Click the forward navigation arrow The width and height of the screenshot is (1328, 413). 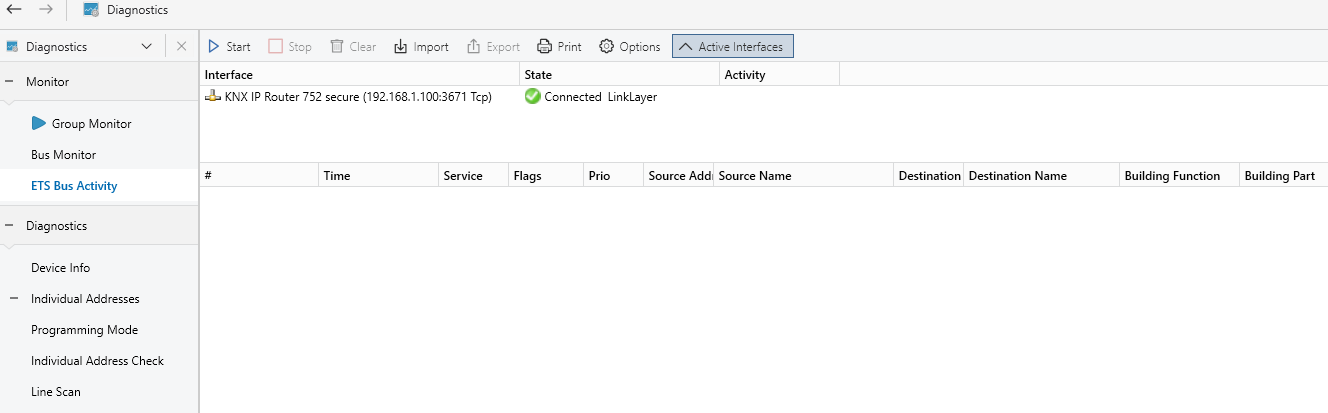tap(45, 10)
